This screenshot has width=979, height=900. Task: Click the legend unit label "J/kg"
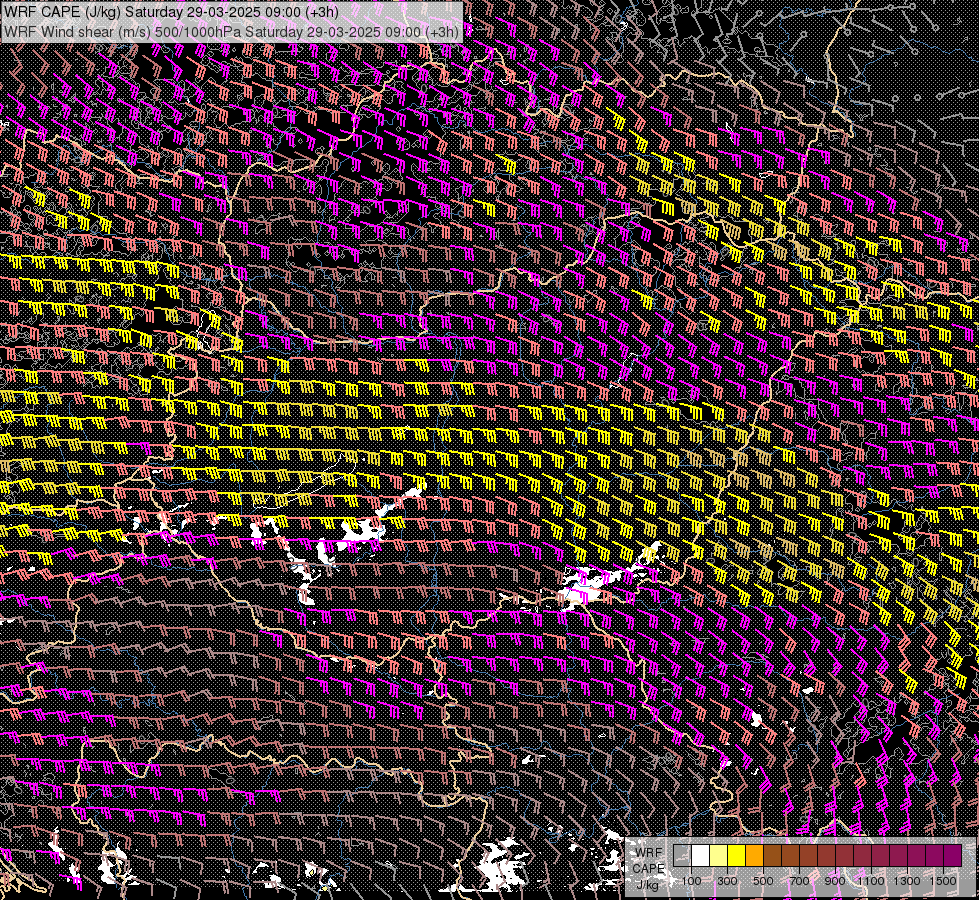pyautogui.click(x=647, y=885)
